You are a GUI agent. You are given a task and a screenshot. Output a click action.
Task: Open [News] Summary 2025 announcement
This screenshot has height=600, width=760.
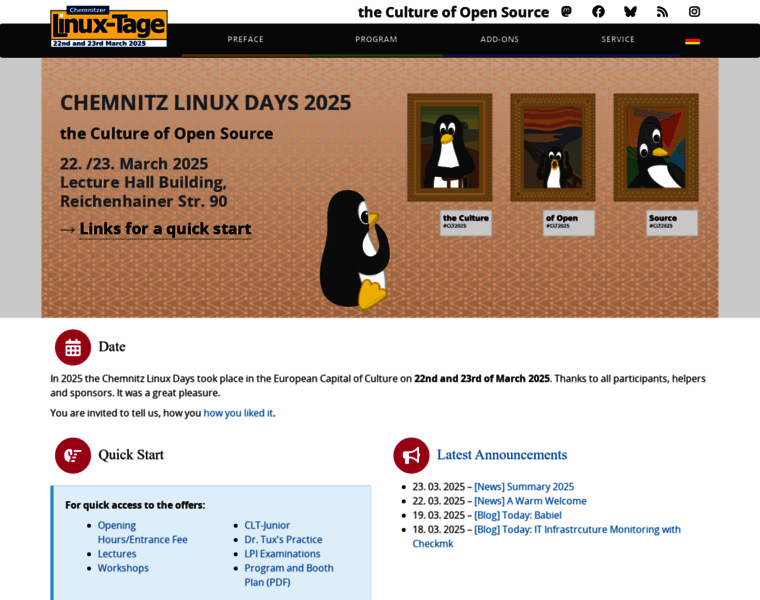(524, 487)
